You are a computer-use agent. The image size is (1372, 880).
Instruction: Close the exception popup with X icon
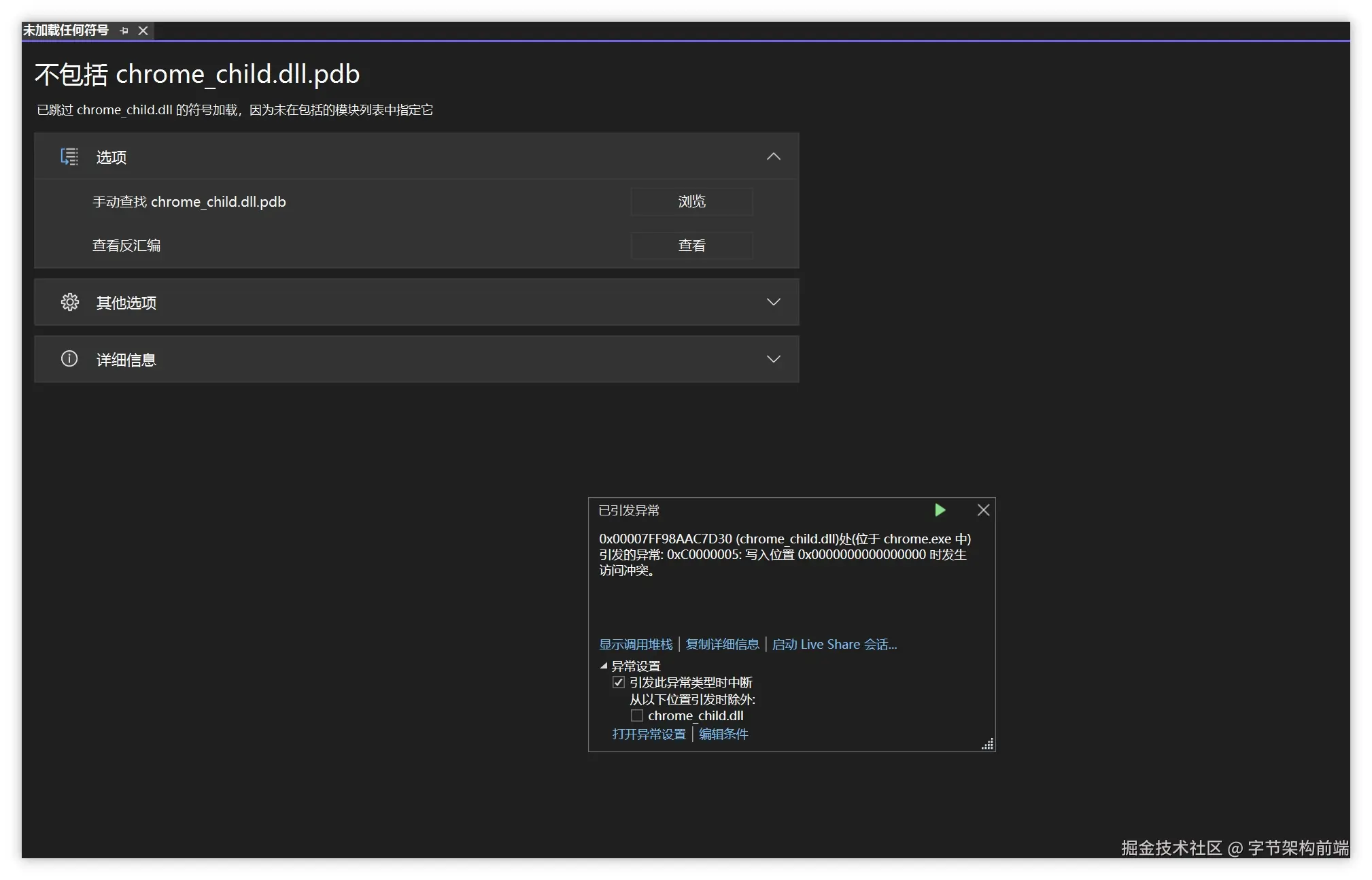click(983, 510)
